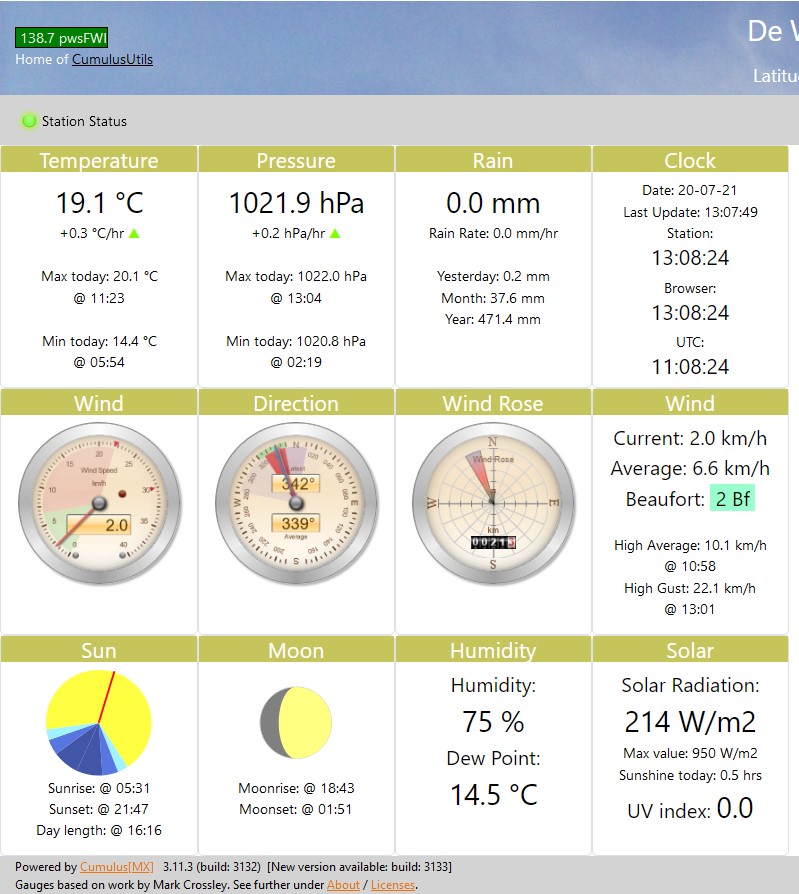
Task: Click the Solar Radiation 214 W/m2 reading
Action: [x=690, y=721]
